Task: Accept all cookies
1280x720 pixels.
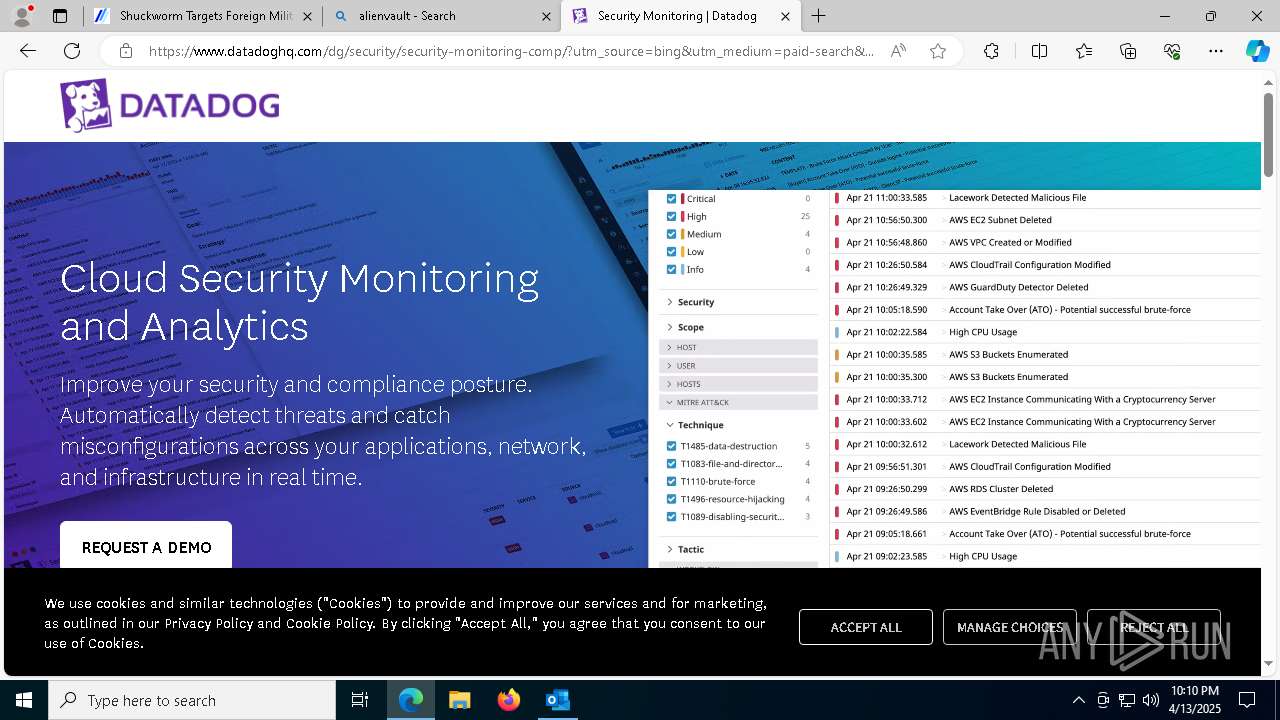Action: tap(866, 627)
